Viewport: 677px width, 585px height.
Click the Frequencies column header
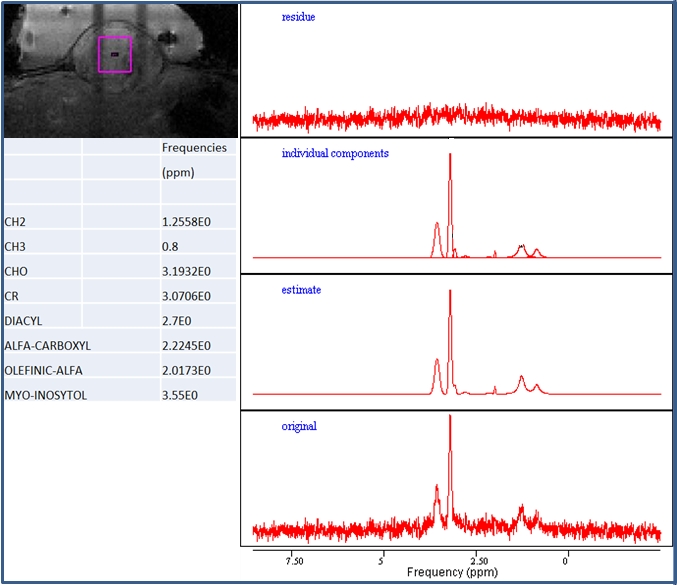tap(194, 148)
